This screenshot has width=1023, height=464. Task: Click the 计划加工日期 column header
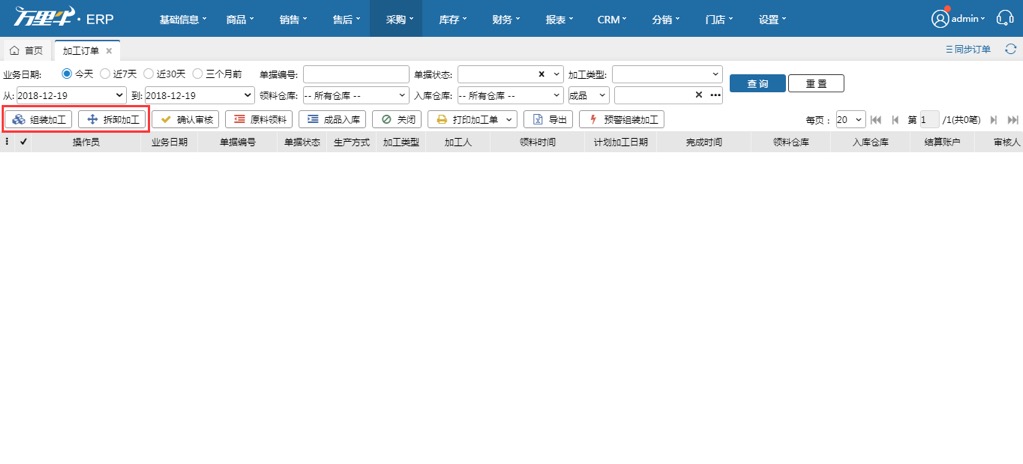pyautogui.click(x=620, y=142)
